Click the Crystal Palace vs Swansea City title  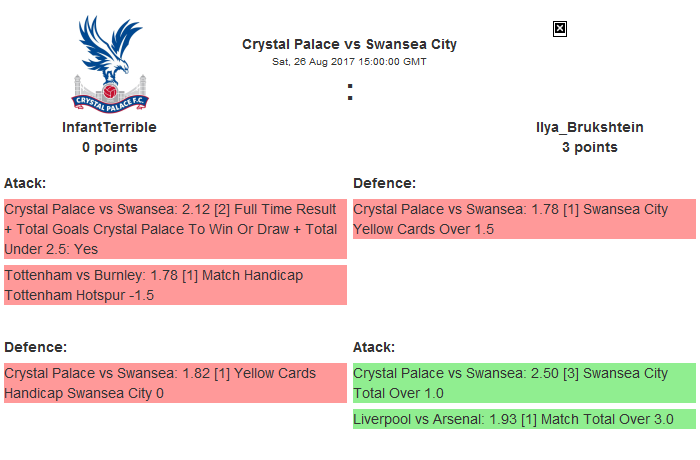[349, 44]
